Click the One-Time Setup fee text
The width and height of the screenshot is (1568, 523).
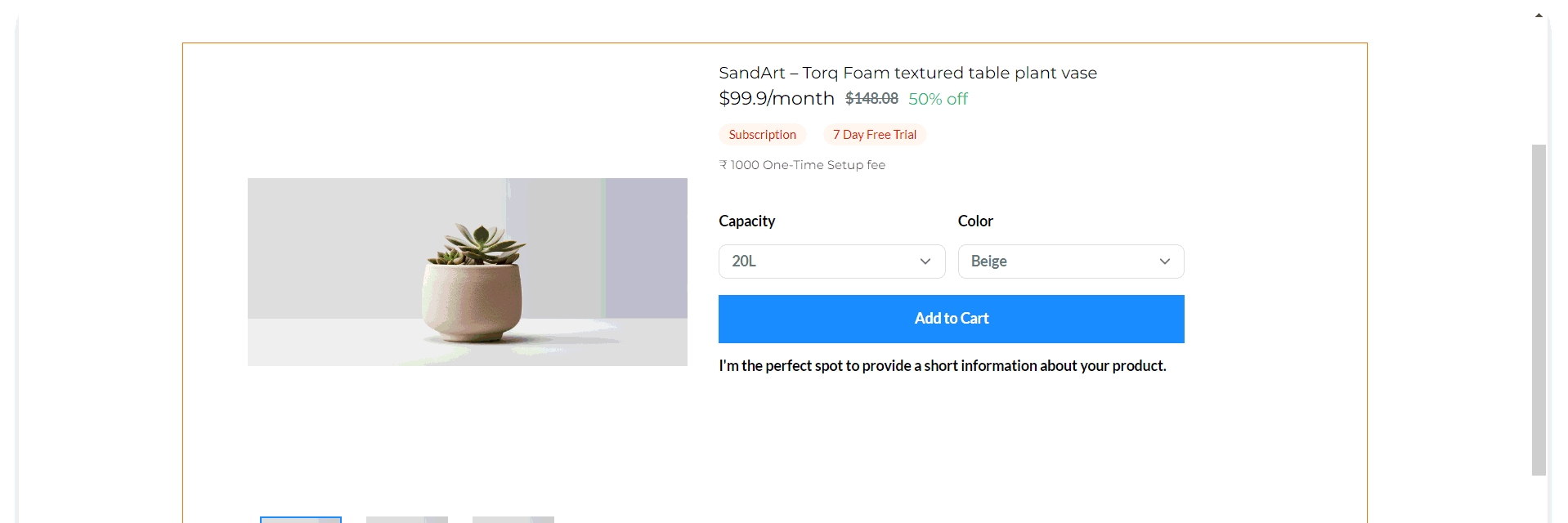tap(802, 165)
